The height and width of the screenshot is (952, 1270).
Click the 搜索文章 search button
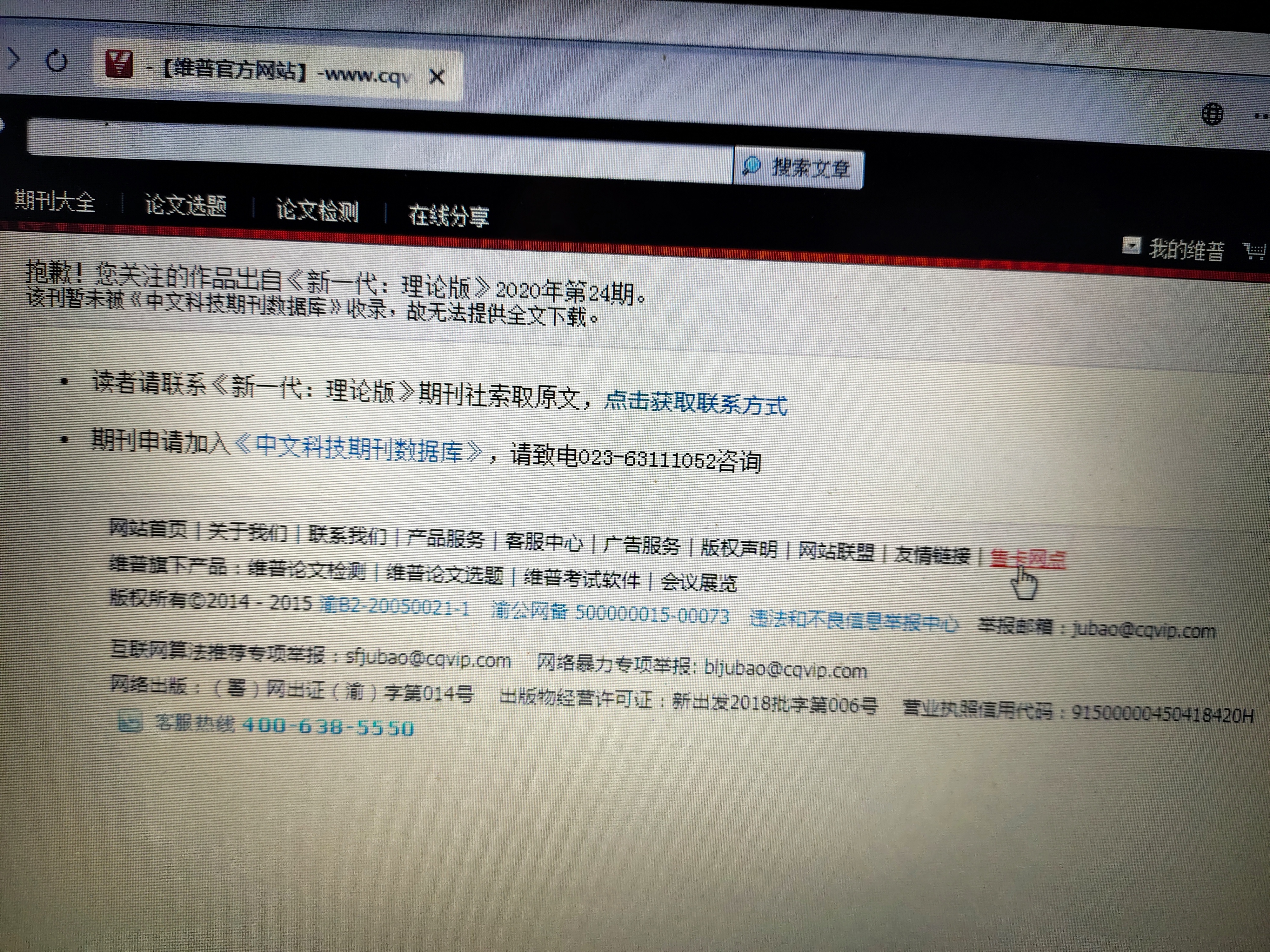tap(799, 168)
